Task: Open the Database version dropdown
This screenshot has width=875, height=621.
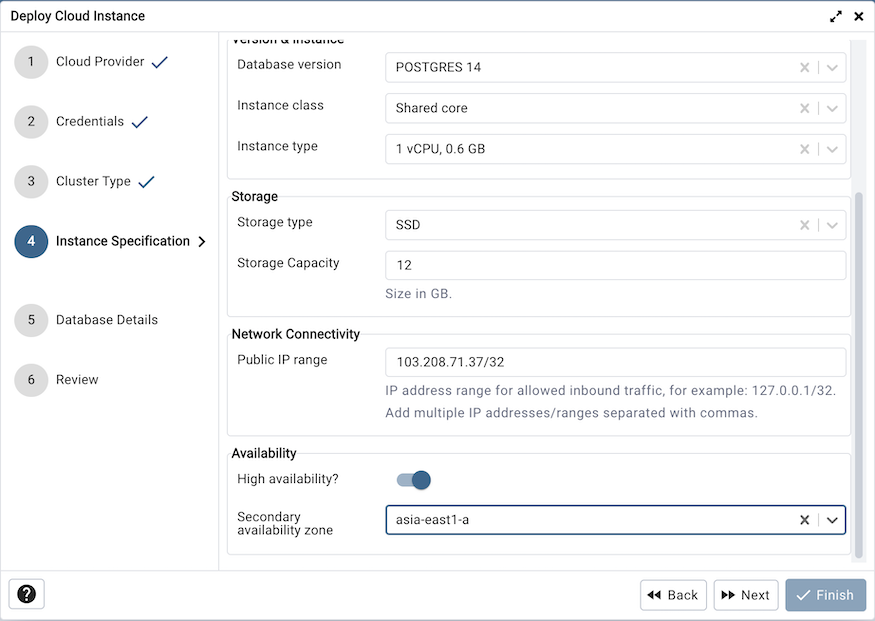Action: pyautogui.click(x=831, y=67)
